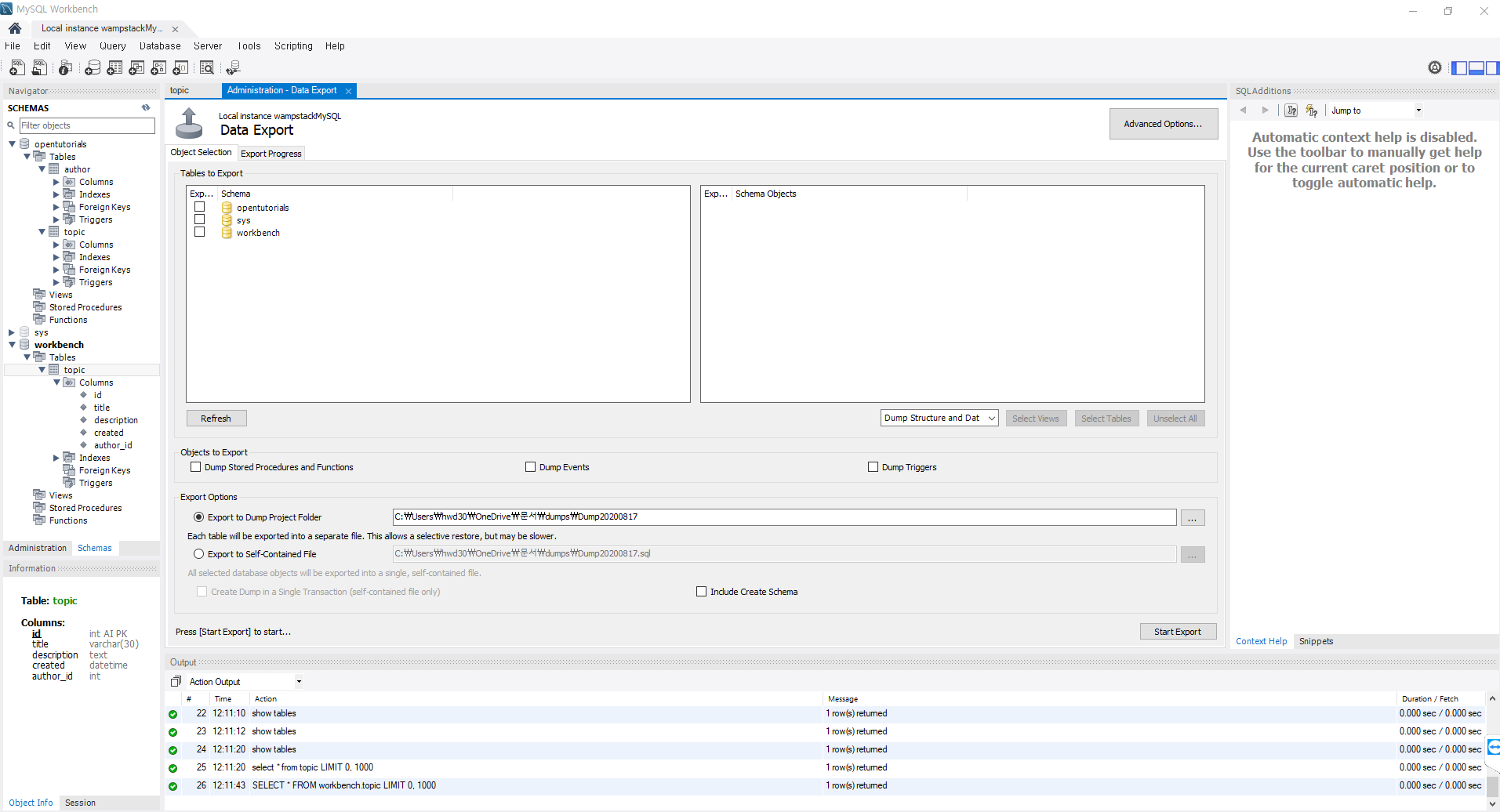Expand the sys schema node
The height and width of the screenshot is (812, 1500).
click(12, 332)
